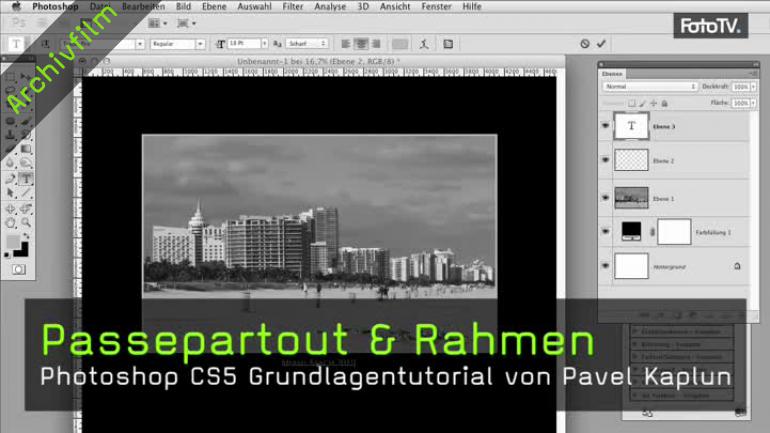The width and height of the screenshot is (770, 433).
Task: Select the Gradient tool
Action: point(26,149)
